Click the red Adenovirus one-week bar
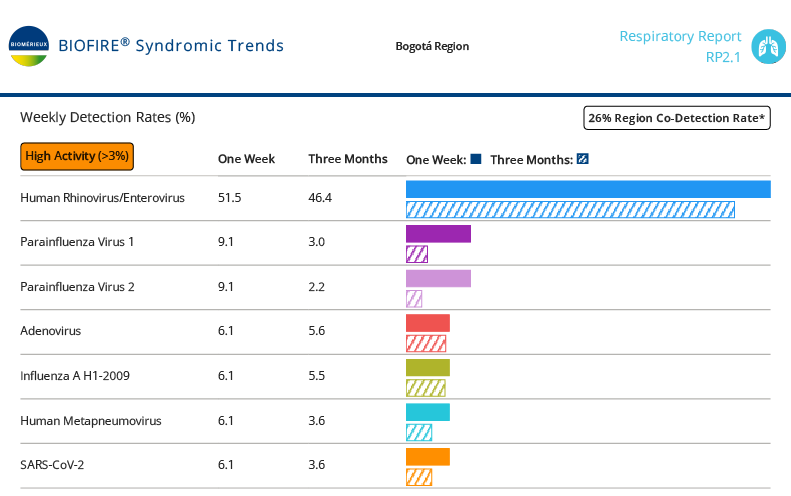The image size is (791, 496). [428, 323]
